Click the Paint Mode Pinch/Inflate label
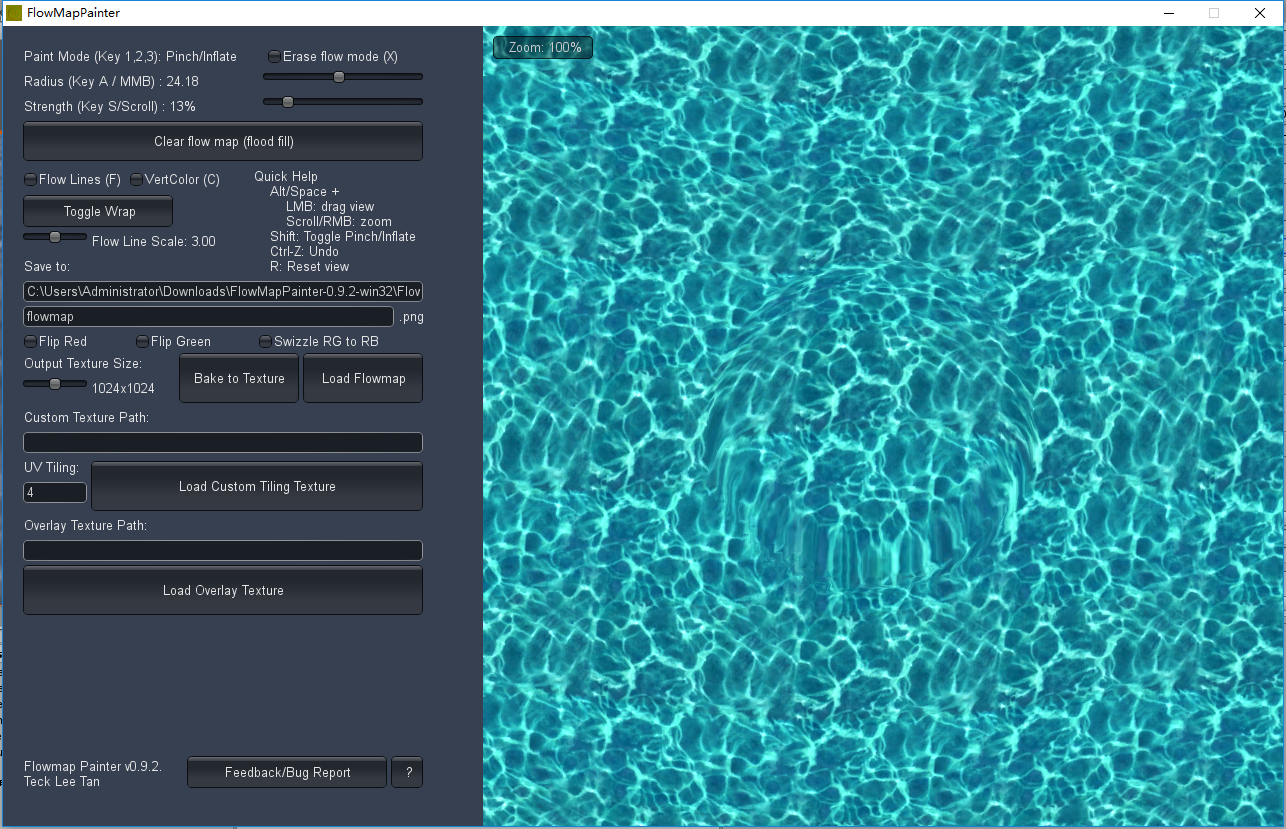Screen dimensions: 1286x829 pos(131,57)
